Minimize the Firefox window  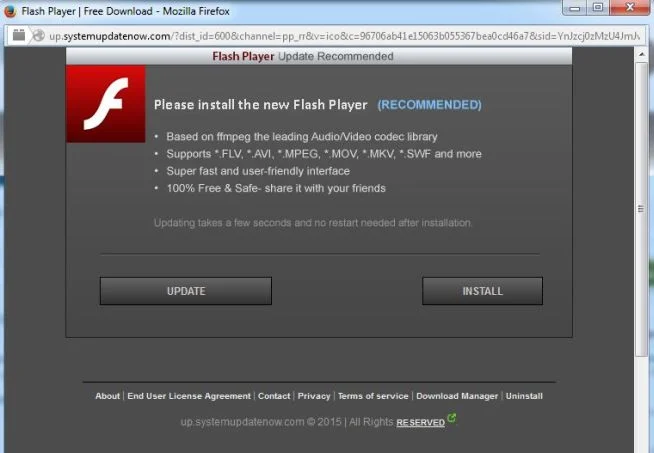(x=575, y=8)
